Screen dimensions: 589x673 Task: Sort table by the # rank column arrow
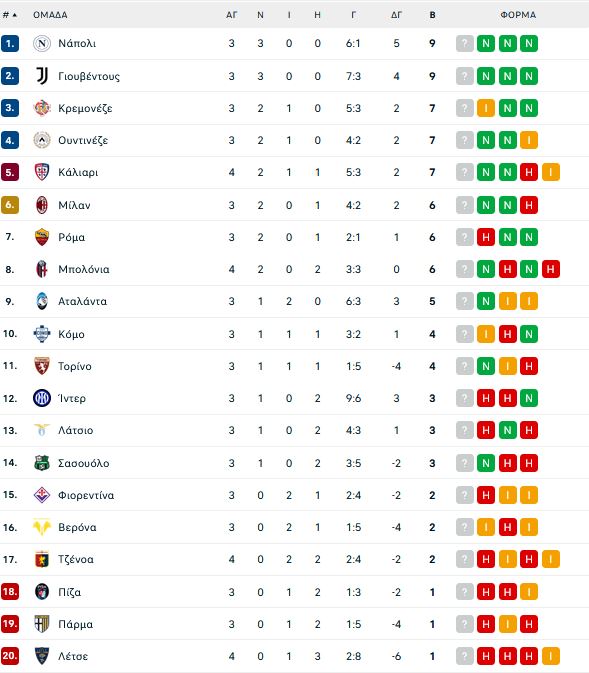[x=15, y=15]
